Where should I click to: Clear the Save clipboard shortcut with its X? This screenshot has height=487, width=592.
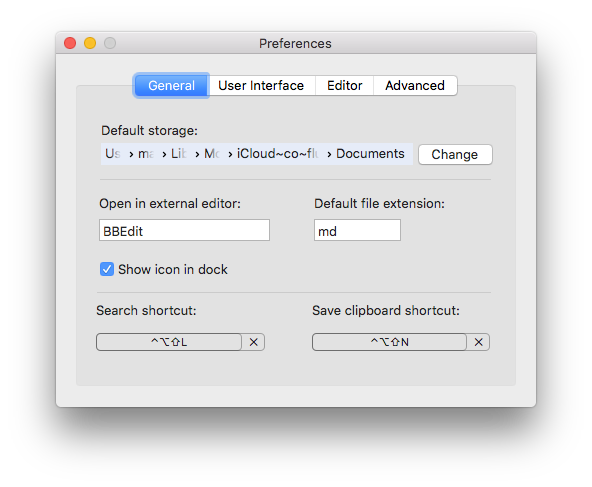(x=478, y=342)
